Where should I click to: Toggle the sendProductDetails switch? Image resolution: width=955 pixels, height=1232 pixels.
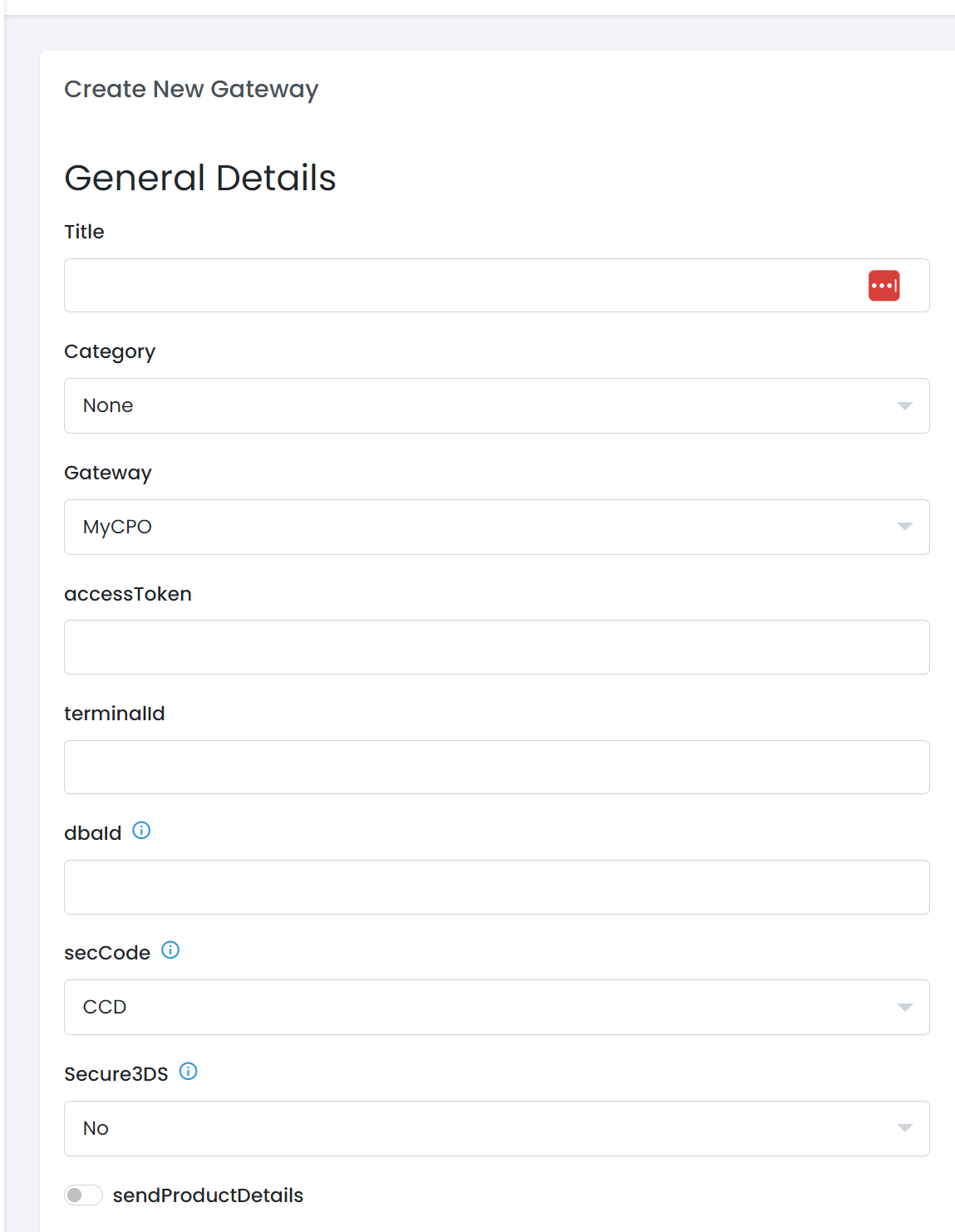[83, 1195]
